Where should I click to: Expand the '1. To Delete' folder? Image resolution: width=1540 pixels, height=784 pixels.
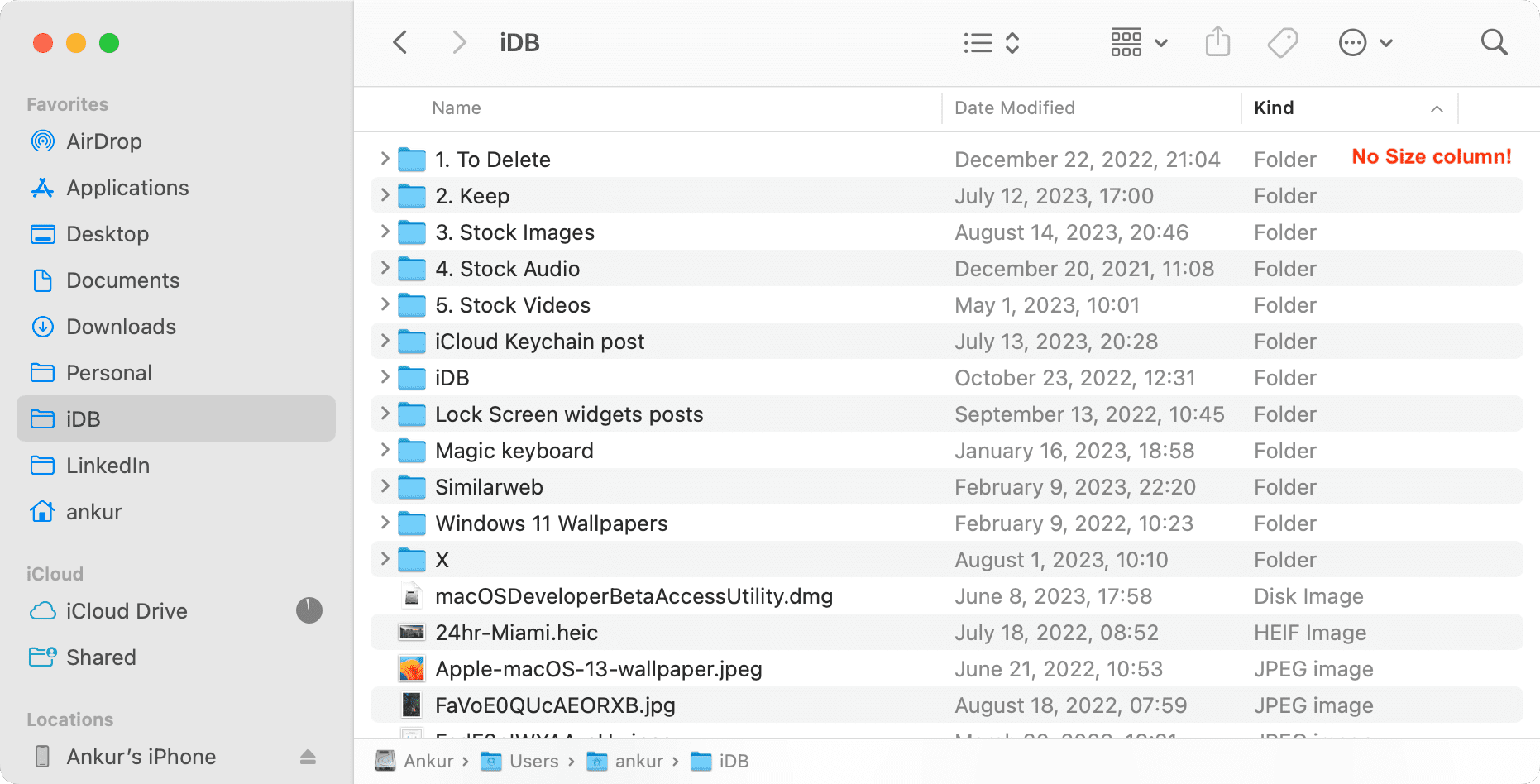[385, 159]
